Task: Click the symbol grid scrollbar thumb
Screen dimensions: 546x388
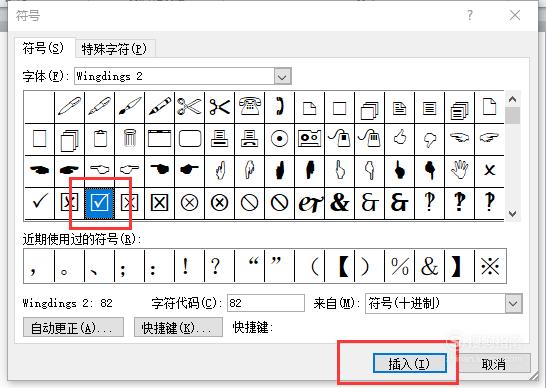Action: [x=512, y=116]
